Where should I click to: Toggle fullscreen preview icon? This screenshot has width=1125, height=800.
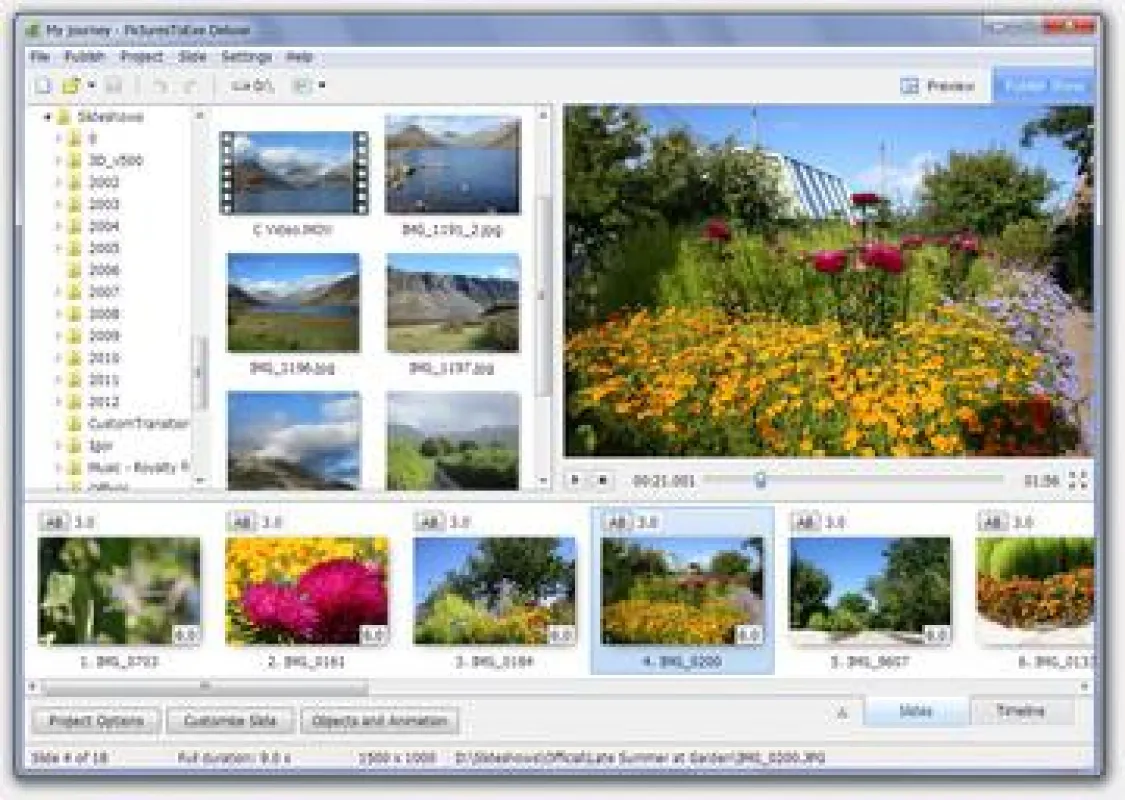(x=1078, y=480)
